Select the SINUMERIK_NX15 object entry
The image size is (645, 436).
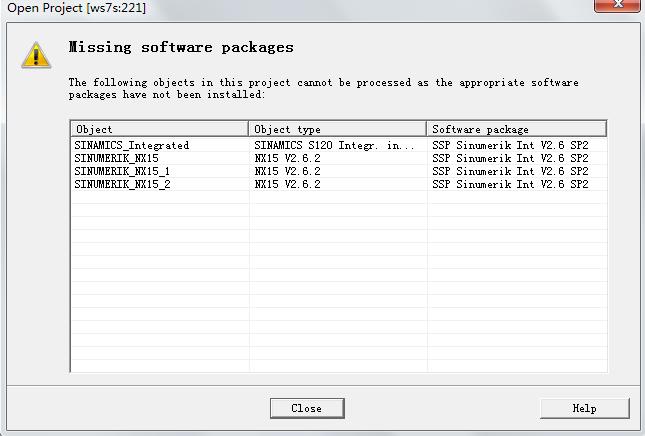pos(116,158)
